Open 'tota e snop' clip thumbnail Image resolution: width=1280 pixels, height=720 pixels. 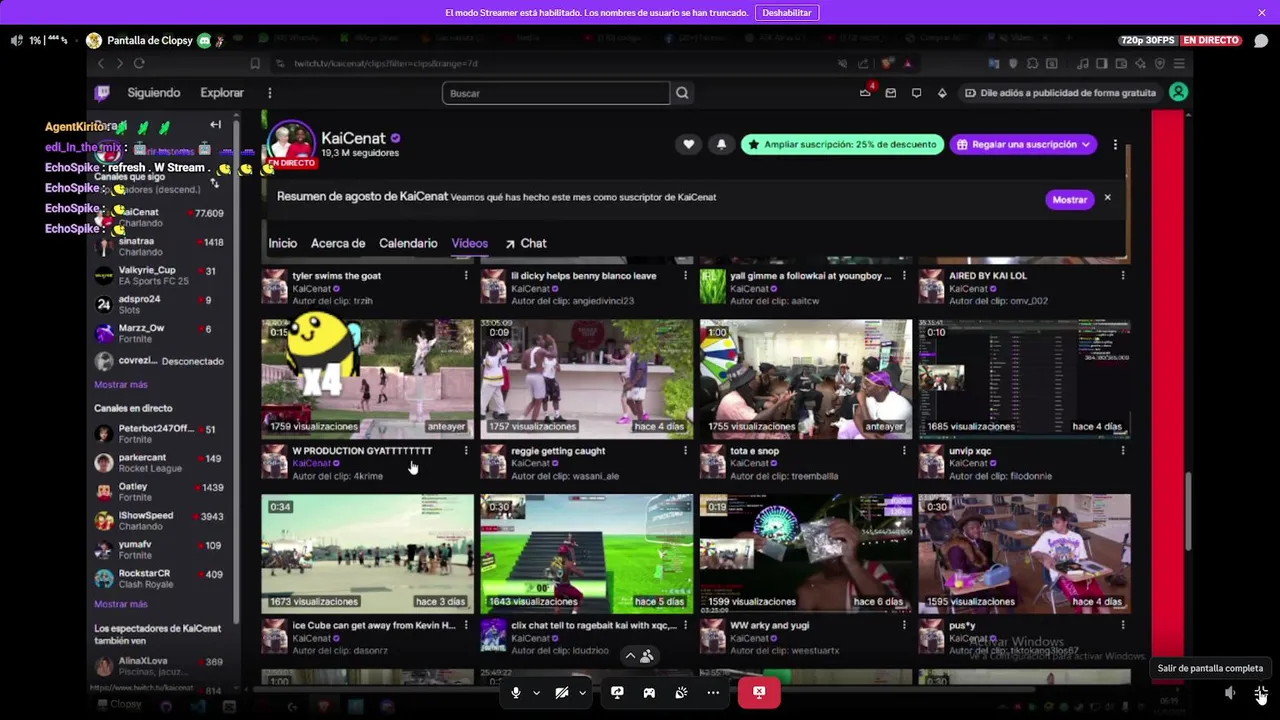tap(806, 379)
